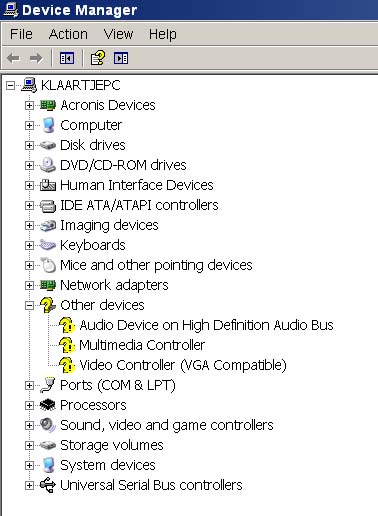This screenshot has height=516, width=378.
Task: Select Video Controller (VGA Compatible) entry
Action: point(183,365)
